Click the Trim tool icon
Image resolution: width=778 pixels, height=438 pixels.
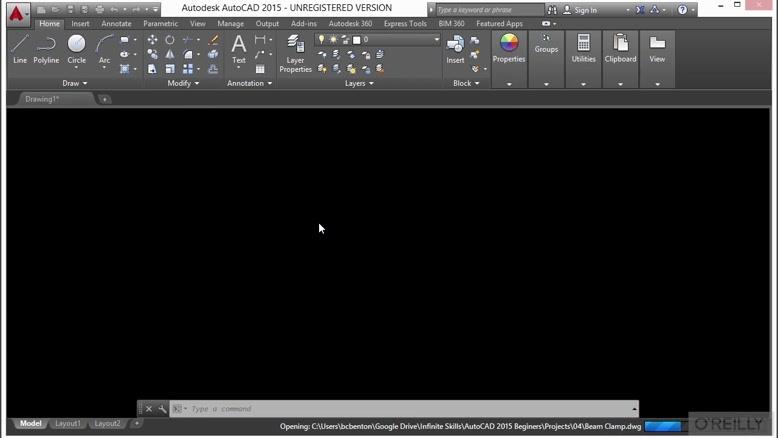(188, 40)
